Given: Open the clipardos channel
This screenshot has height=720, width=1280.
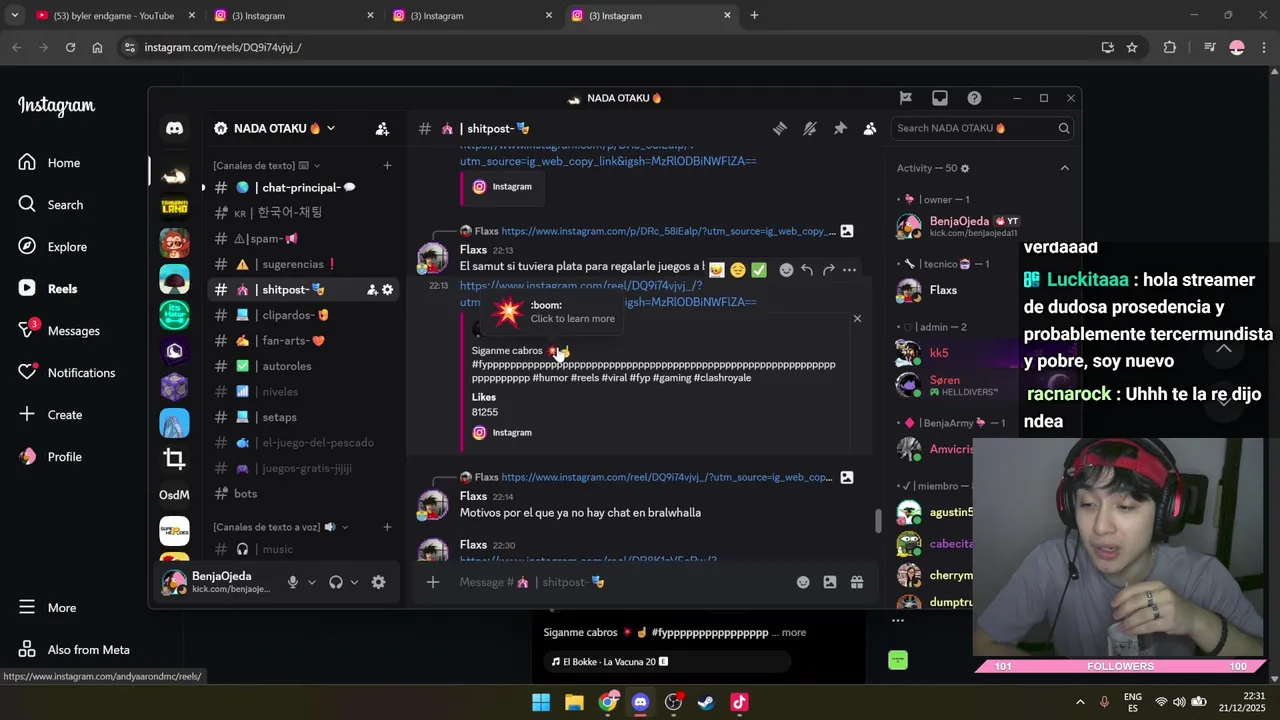Looking at the screenshot, I should coord(304,315).
